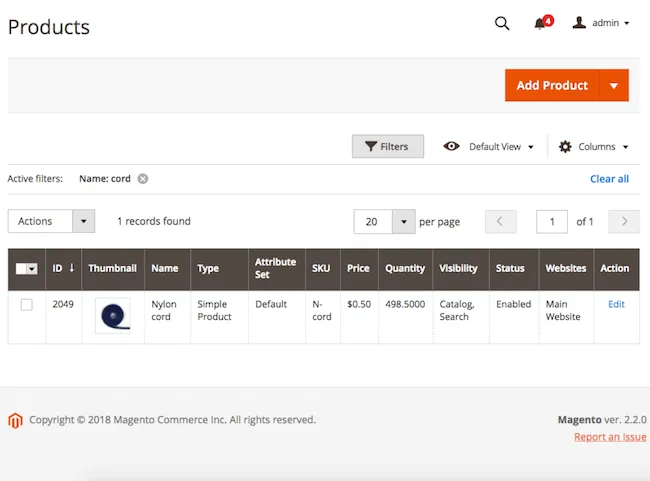Screen dimensions: 650x481
Task: Open the admin user menu
Action: coord(601,23)
